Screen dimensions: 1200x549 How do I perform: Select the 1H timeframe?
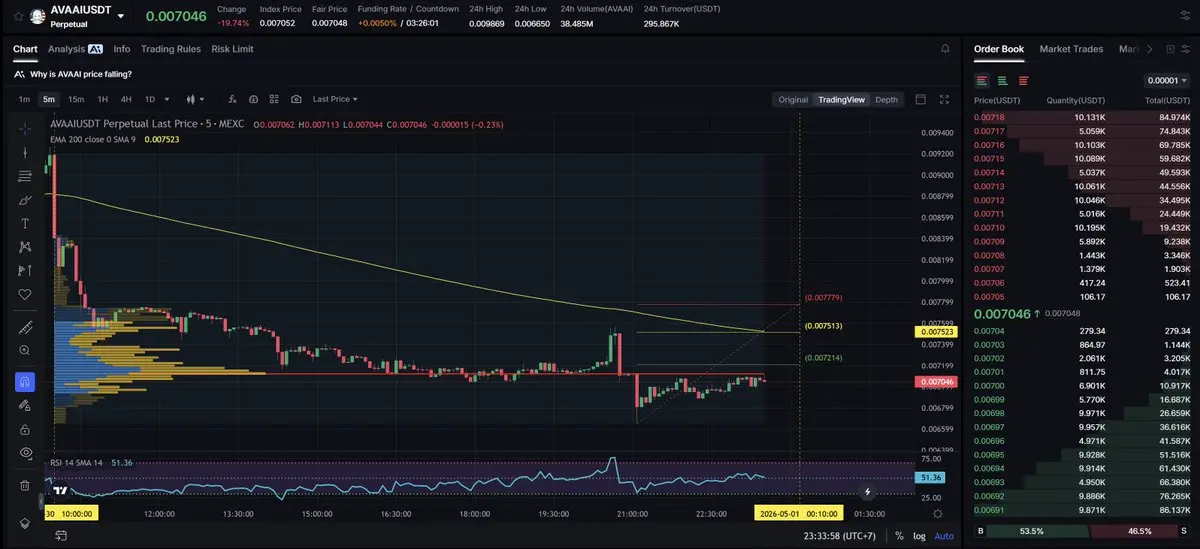(102, 99)
